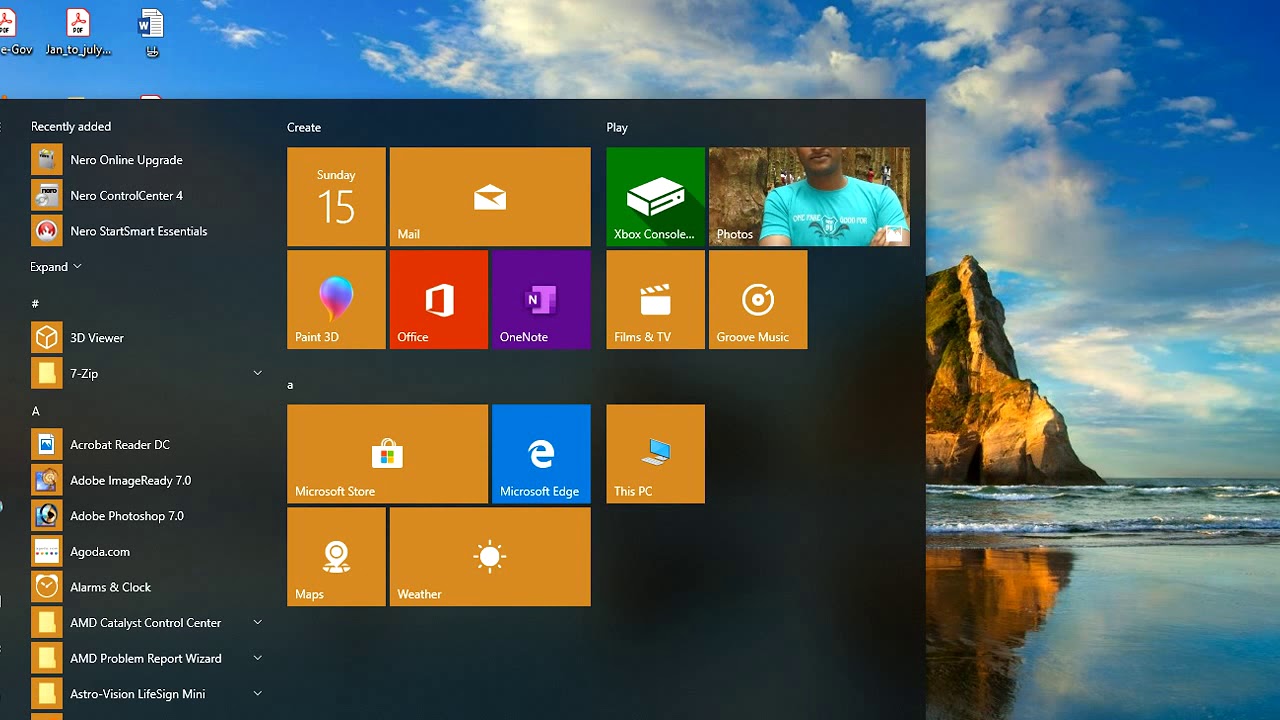Click the Nero ControlCenter 4 icon
The image size is (1280, 720).
pyautogui.click(x=46, y=195)
